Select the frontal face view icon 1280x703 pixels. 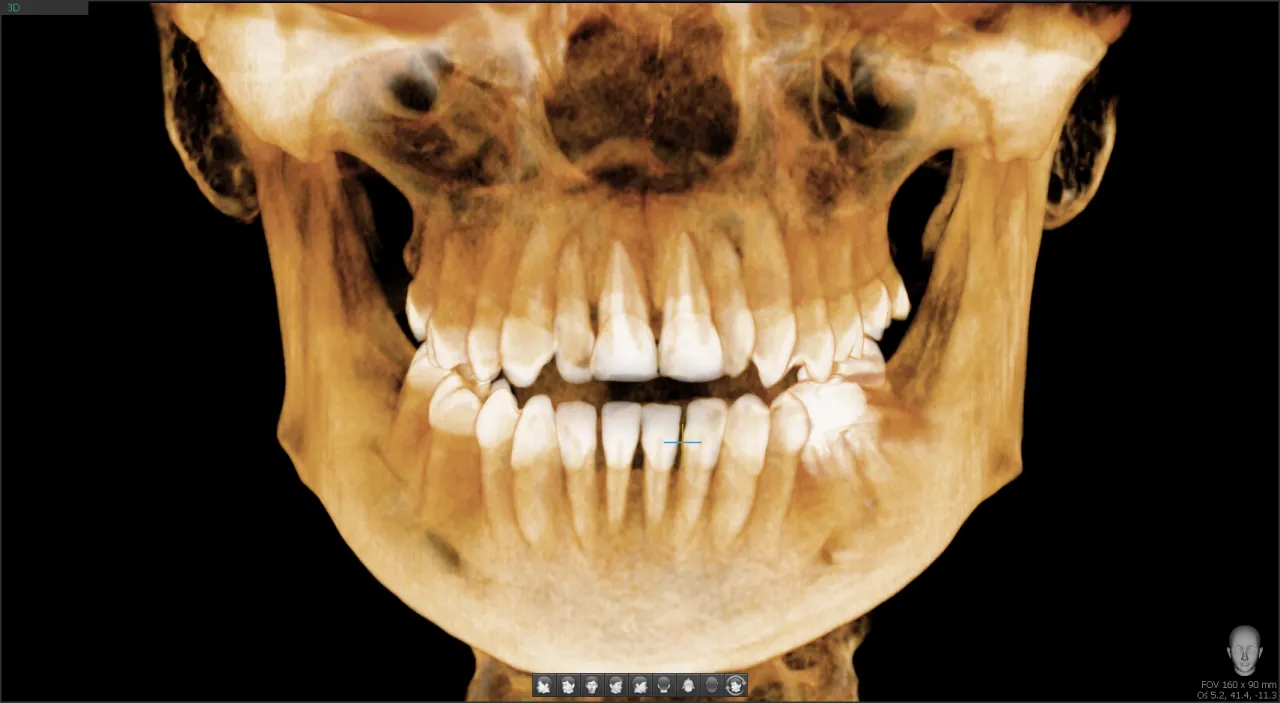click(592, 685)
